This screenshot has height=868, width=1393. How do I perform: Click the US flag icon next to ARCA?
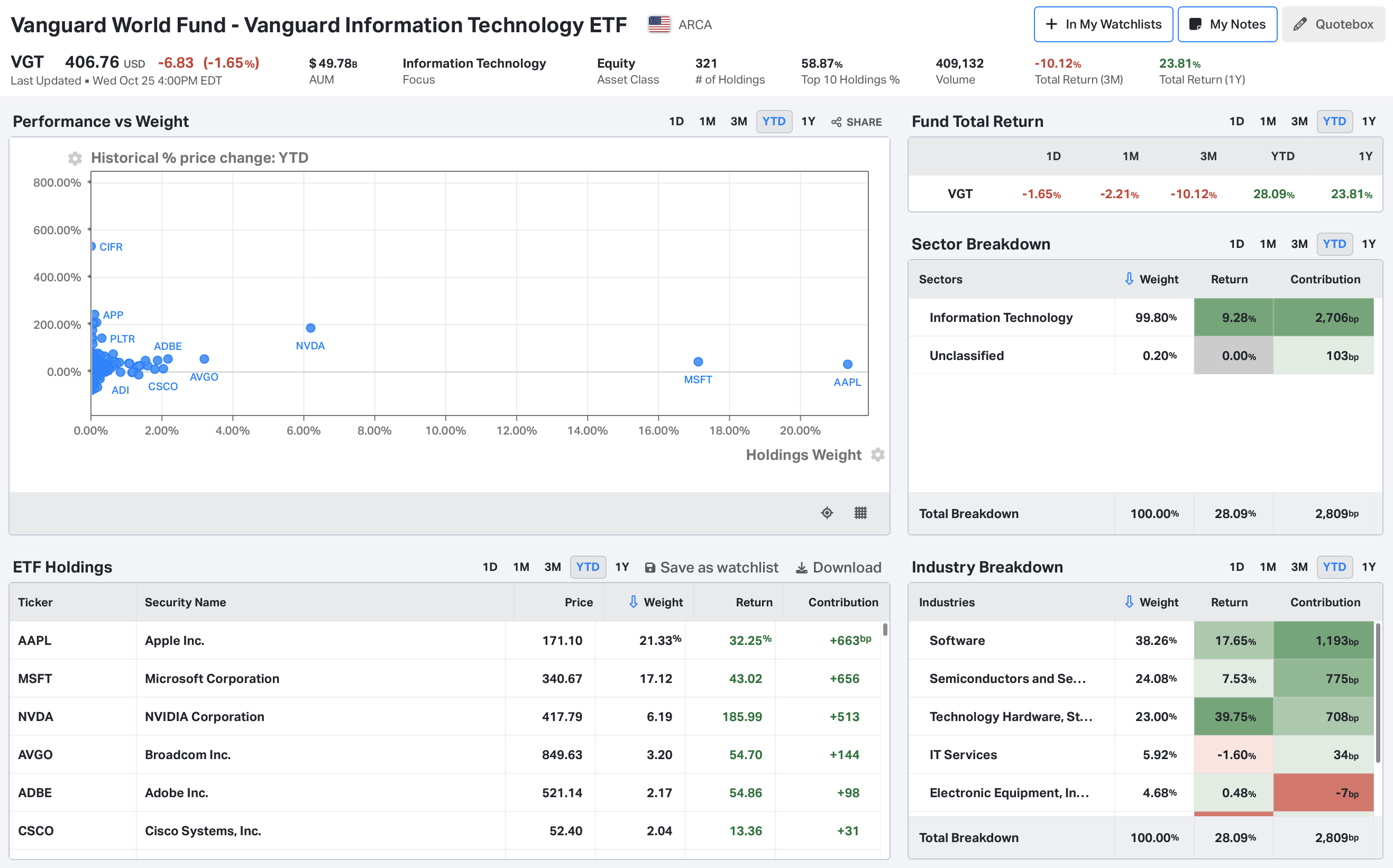point(659,24)
